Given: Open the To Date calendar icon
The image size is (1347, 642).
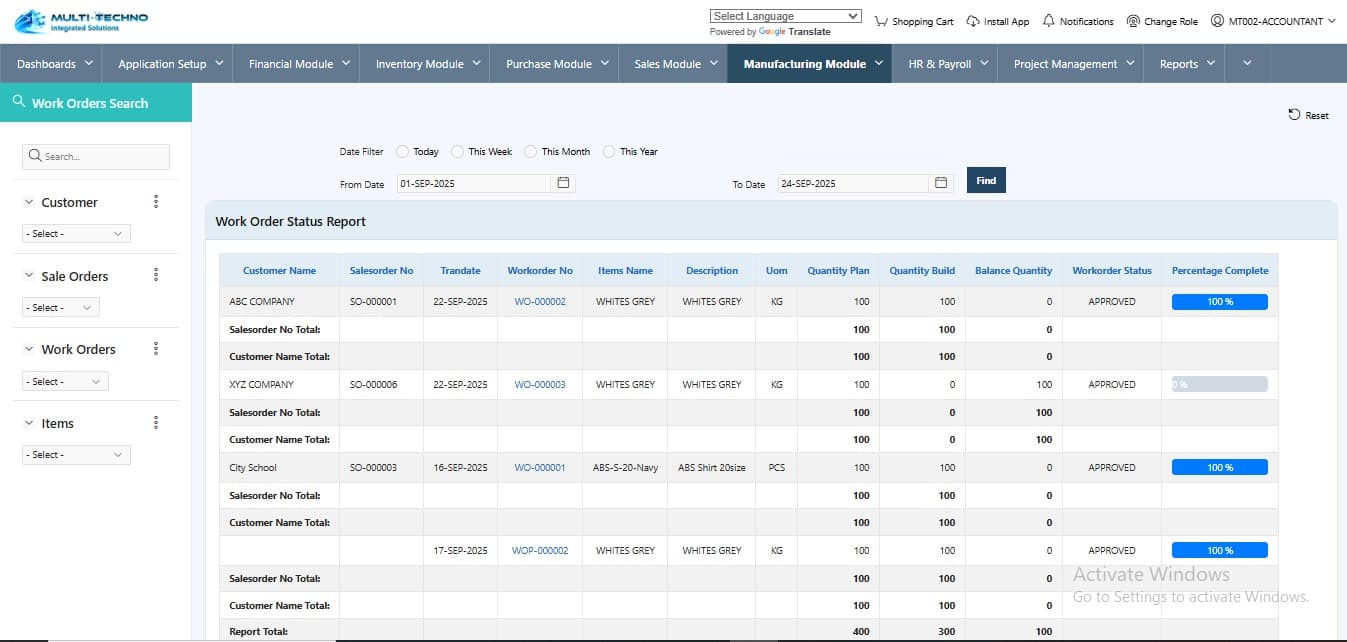Looking at the screenshot, I should (940, 183).
